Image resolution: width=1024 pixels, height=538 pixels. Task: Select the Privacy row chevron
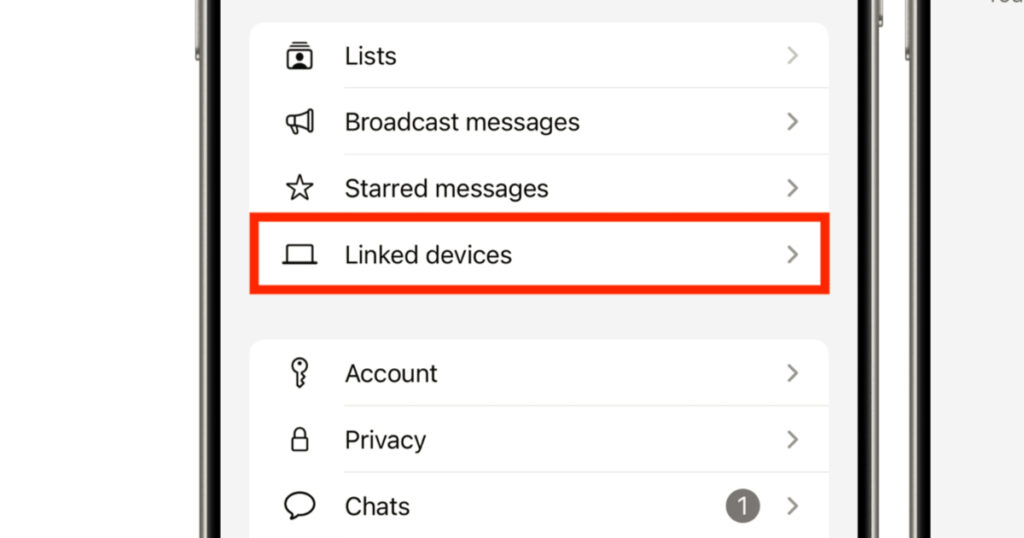click(x=792, y=440)
